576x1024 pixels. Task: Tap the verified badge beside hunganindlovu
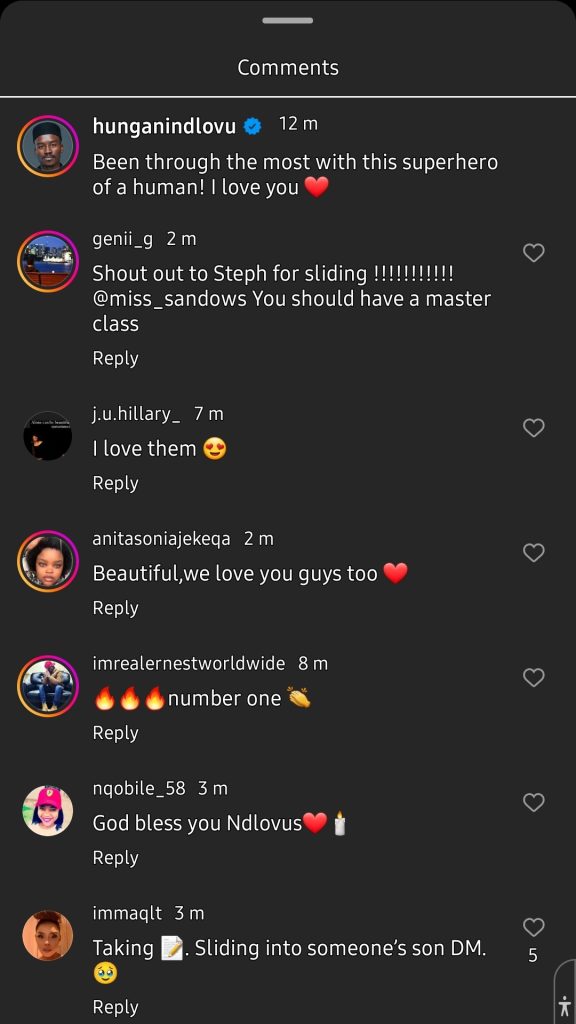point(252,126)
